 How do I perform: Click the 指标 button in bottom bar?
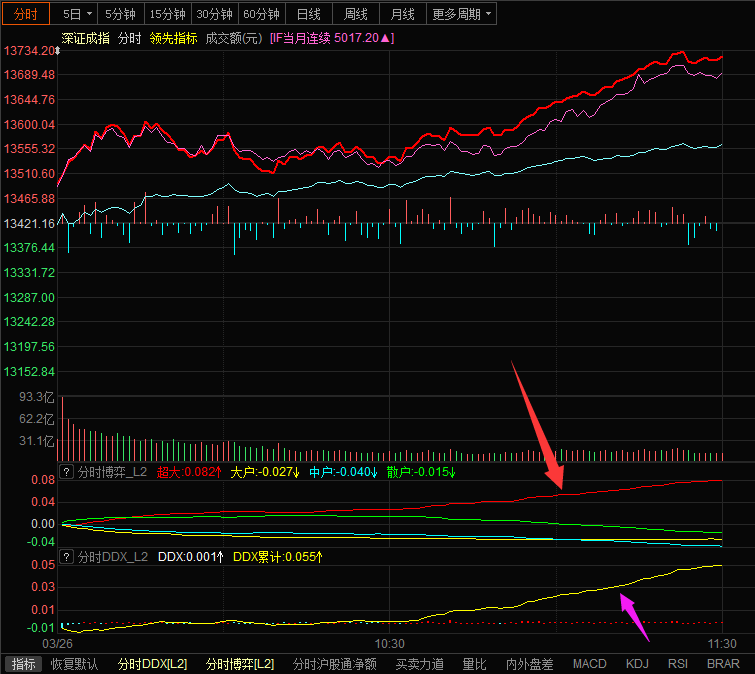coord(23,664)
